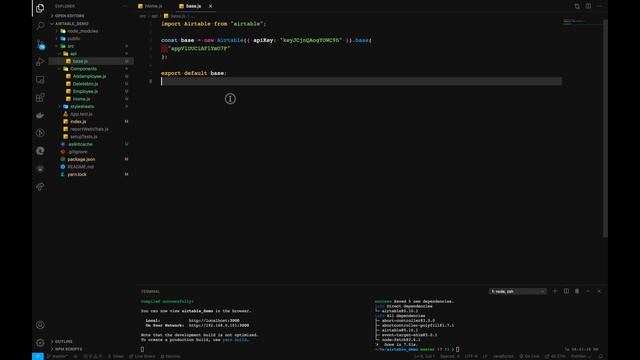Click Prettier in the status bar
This screenshot has width=640, height=360.
pyautogui.click(x=580, y=356)
